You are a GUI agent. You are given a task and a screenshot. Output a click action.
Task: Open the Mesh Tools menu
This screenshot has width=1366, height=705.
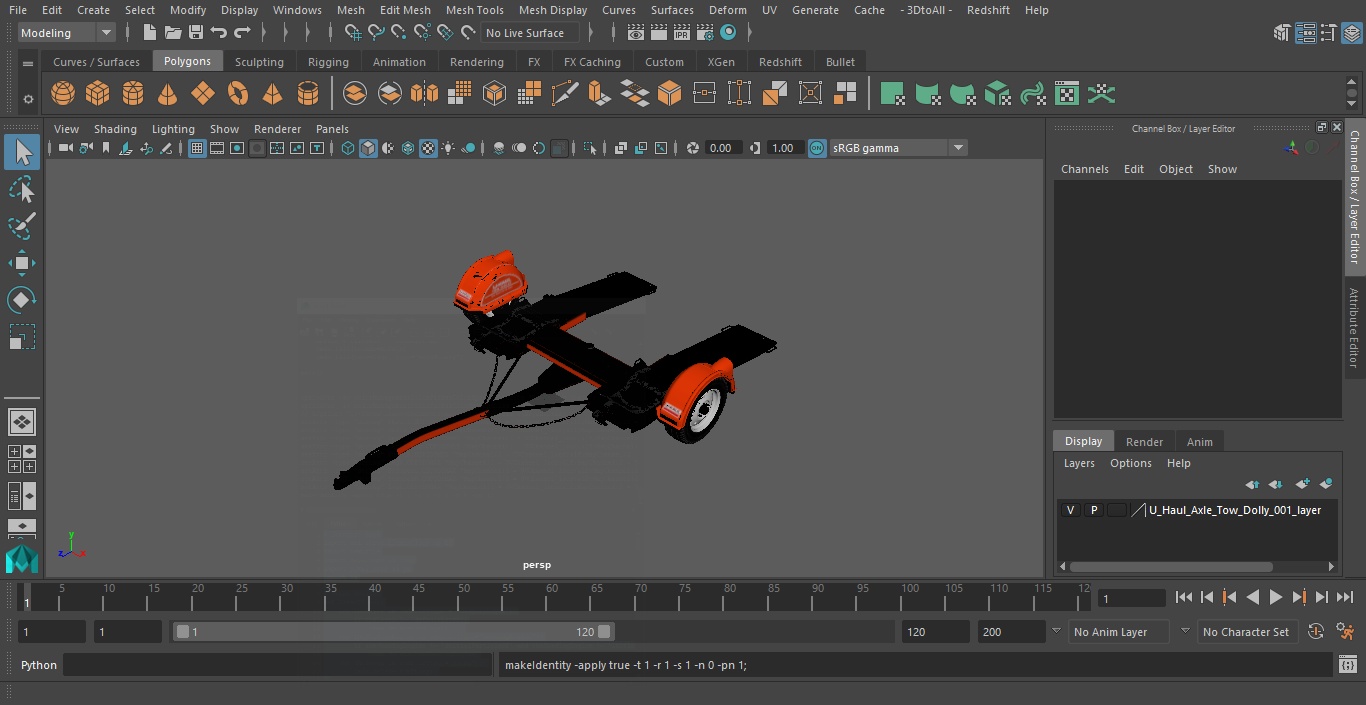click(474, 10)
